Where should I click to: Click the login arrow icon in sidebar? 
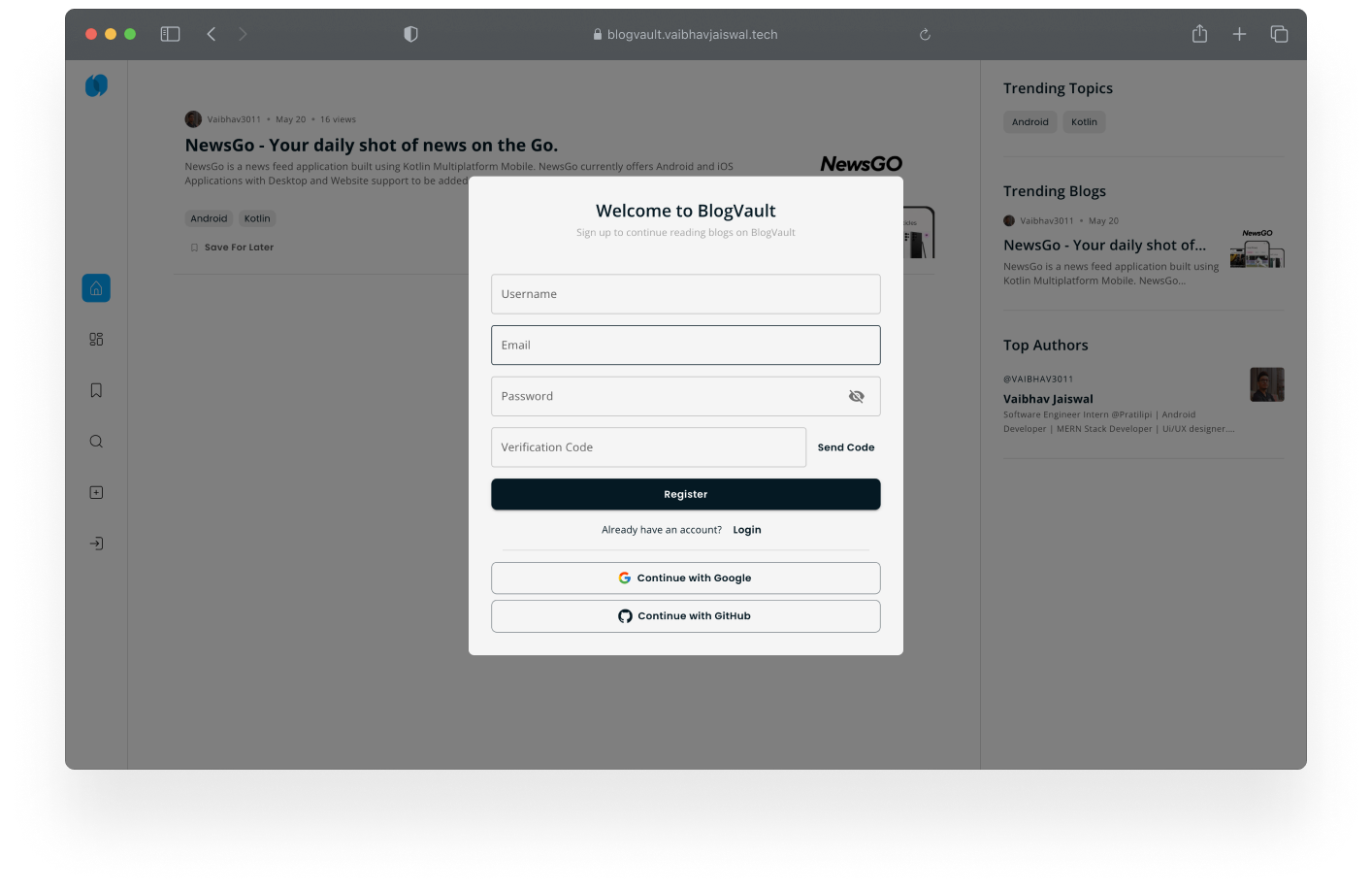[x=96, y=544]
